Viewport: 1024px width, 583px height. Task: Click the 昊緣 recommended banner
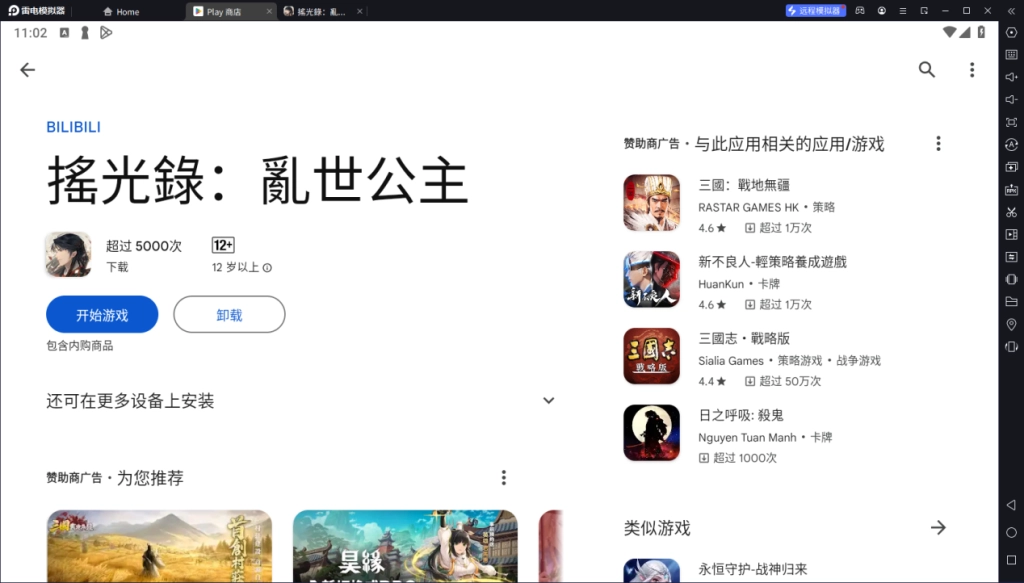pos(405,546)
